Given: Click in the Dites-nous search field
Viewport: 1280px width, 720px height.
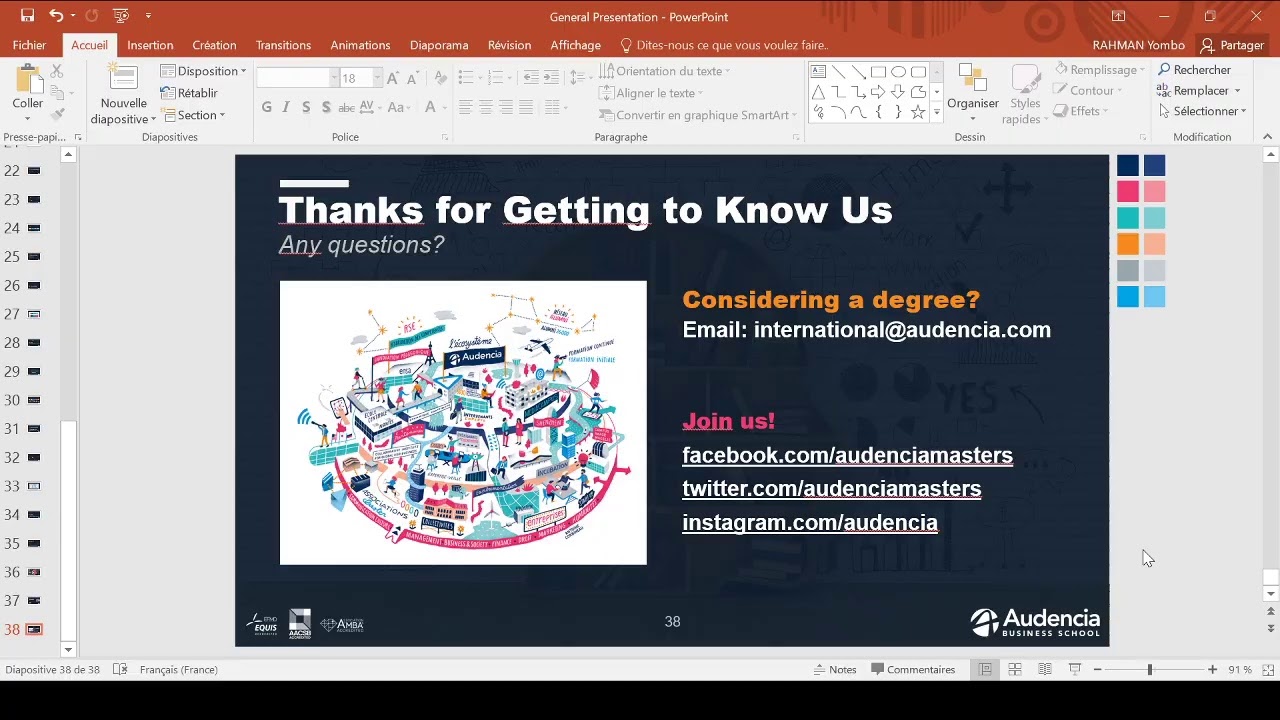Looking at the screenshot, I should click(724, 45).
